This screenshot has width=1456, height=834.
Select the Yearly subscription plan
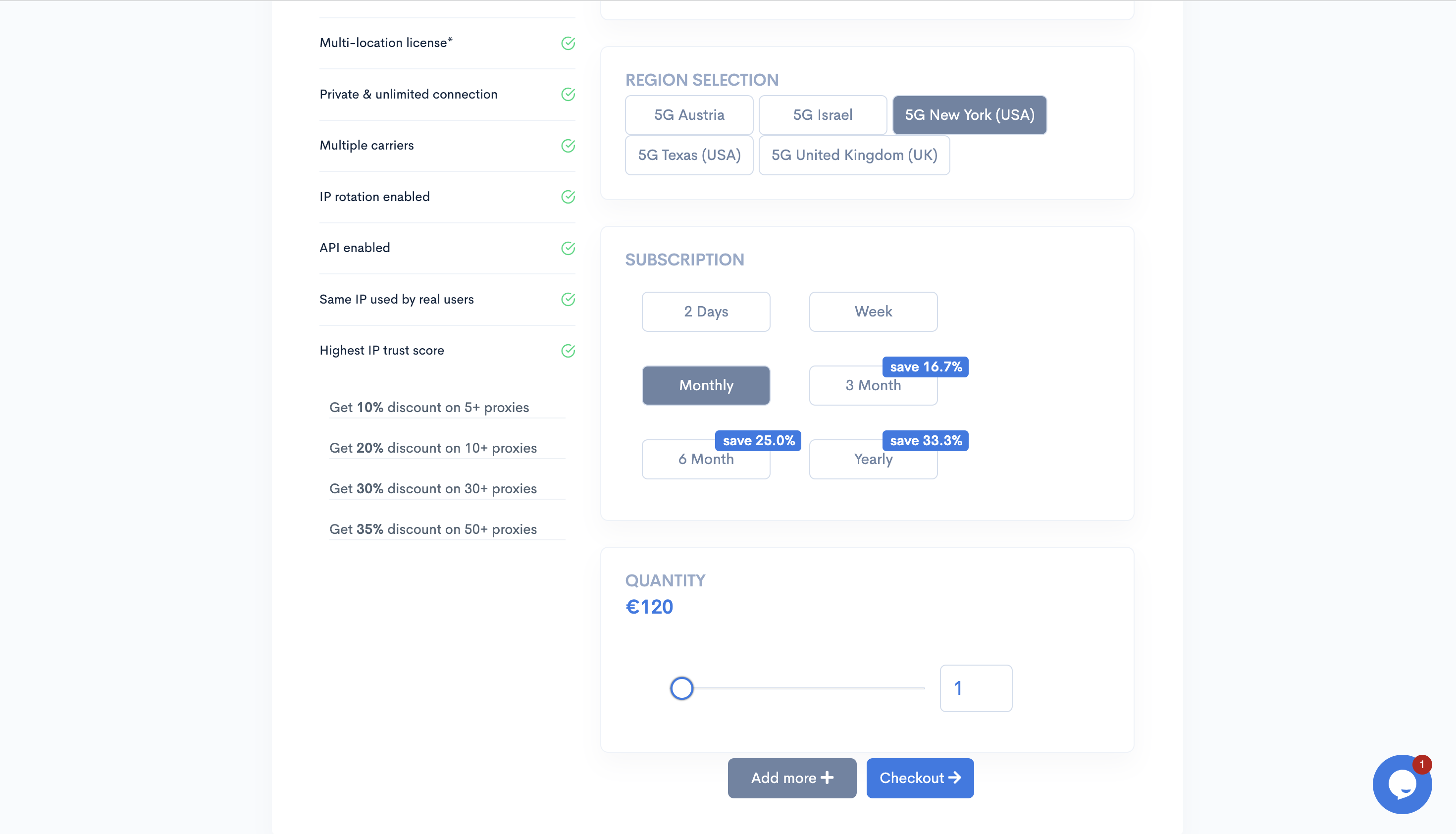click(873, 459)
